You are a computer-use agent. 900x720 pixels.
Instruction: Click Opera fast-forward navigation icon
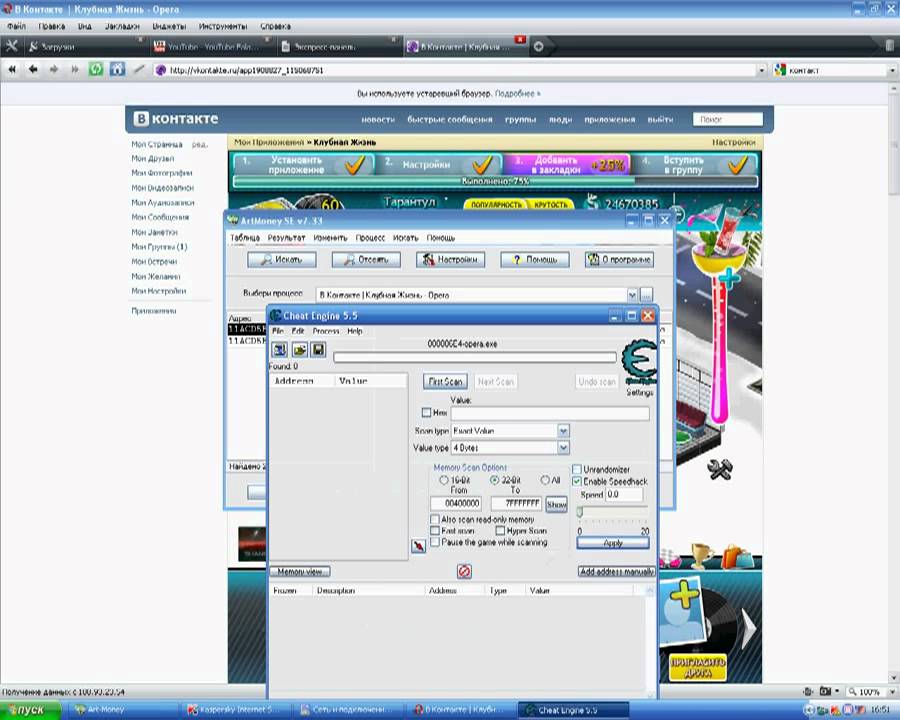click(x=75, y=69)
